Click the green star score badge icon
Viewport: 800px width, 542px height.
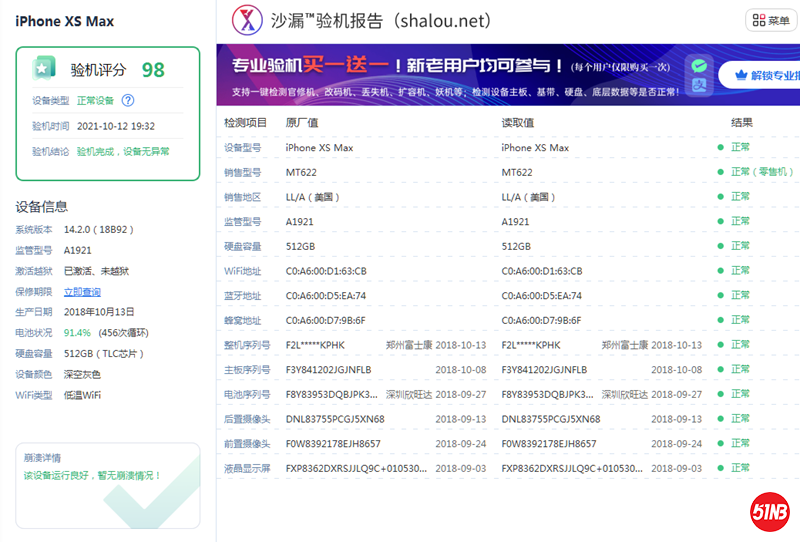[43, 68]
